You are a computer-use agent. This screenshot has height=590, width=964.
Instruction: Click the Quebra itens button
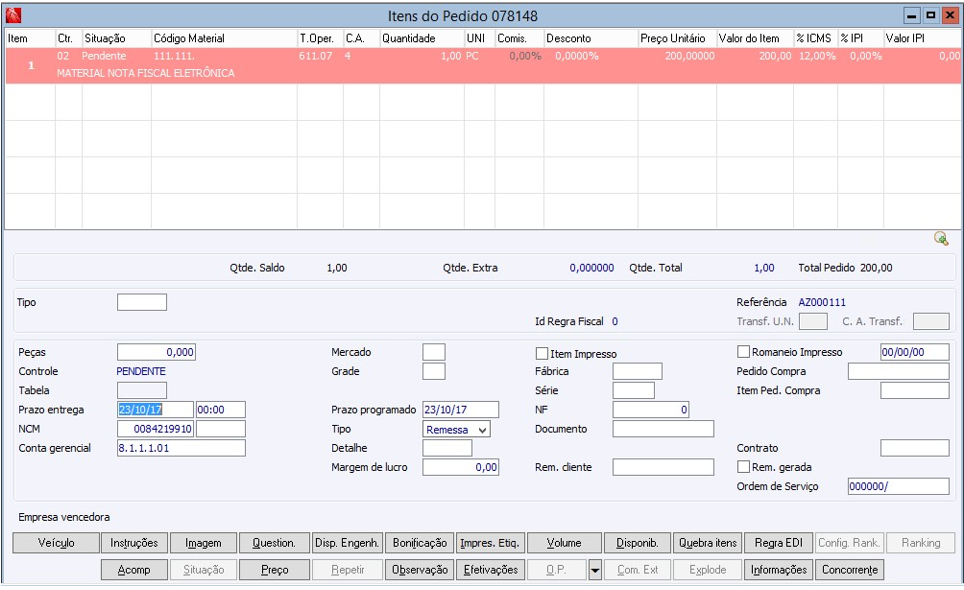pos(708,543)
